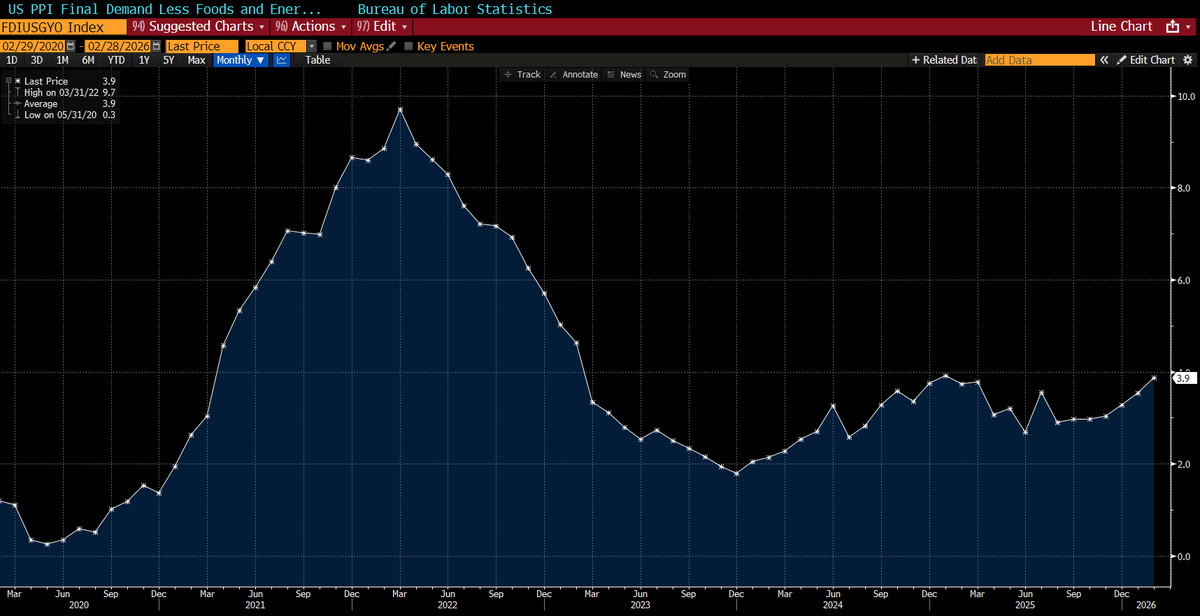This screenshot has width=1200, height=616.
Task: Expand the Actions menu
Action: click(x=310, y=26)
